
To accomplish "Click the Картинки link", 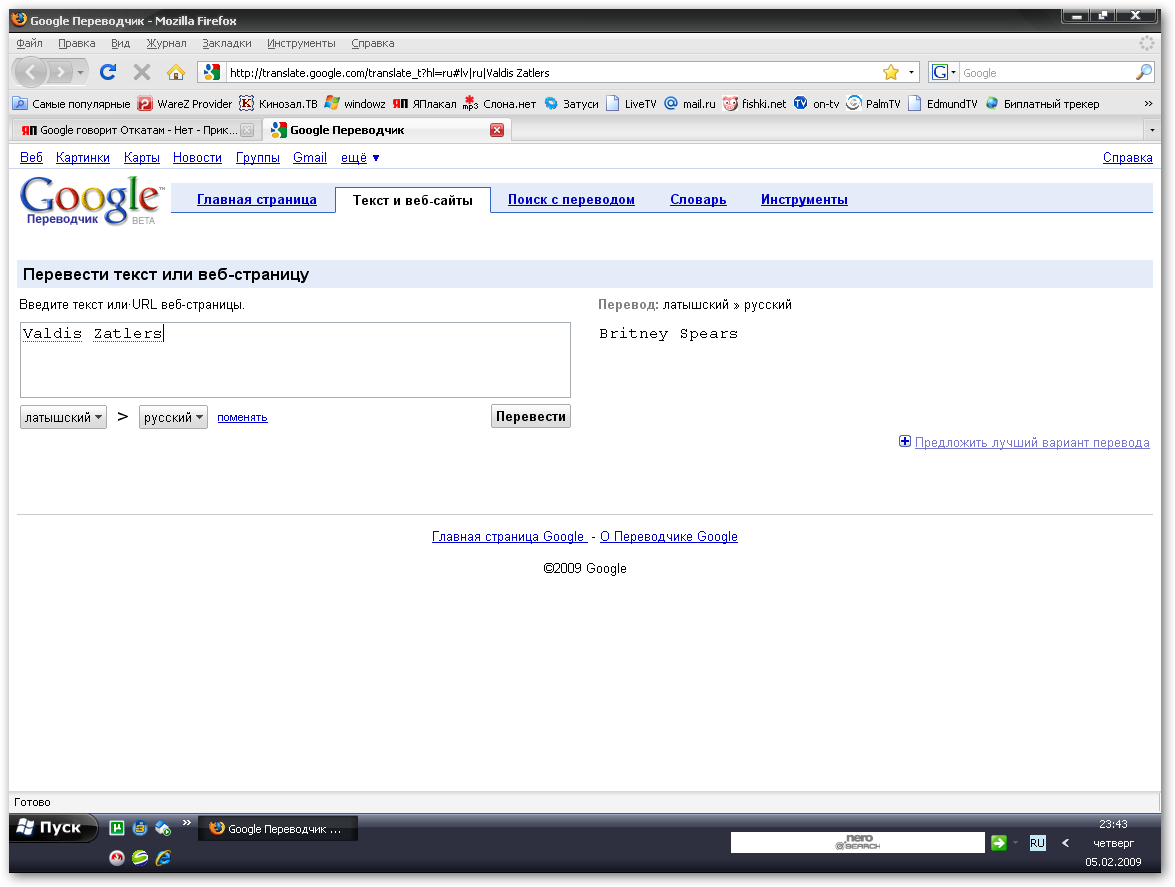I will (82, 157).
